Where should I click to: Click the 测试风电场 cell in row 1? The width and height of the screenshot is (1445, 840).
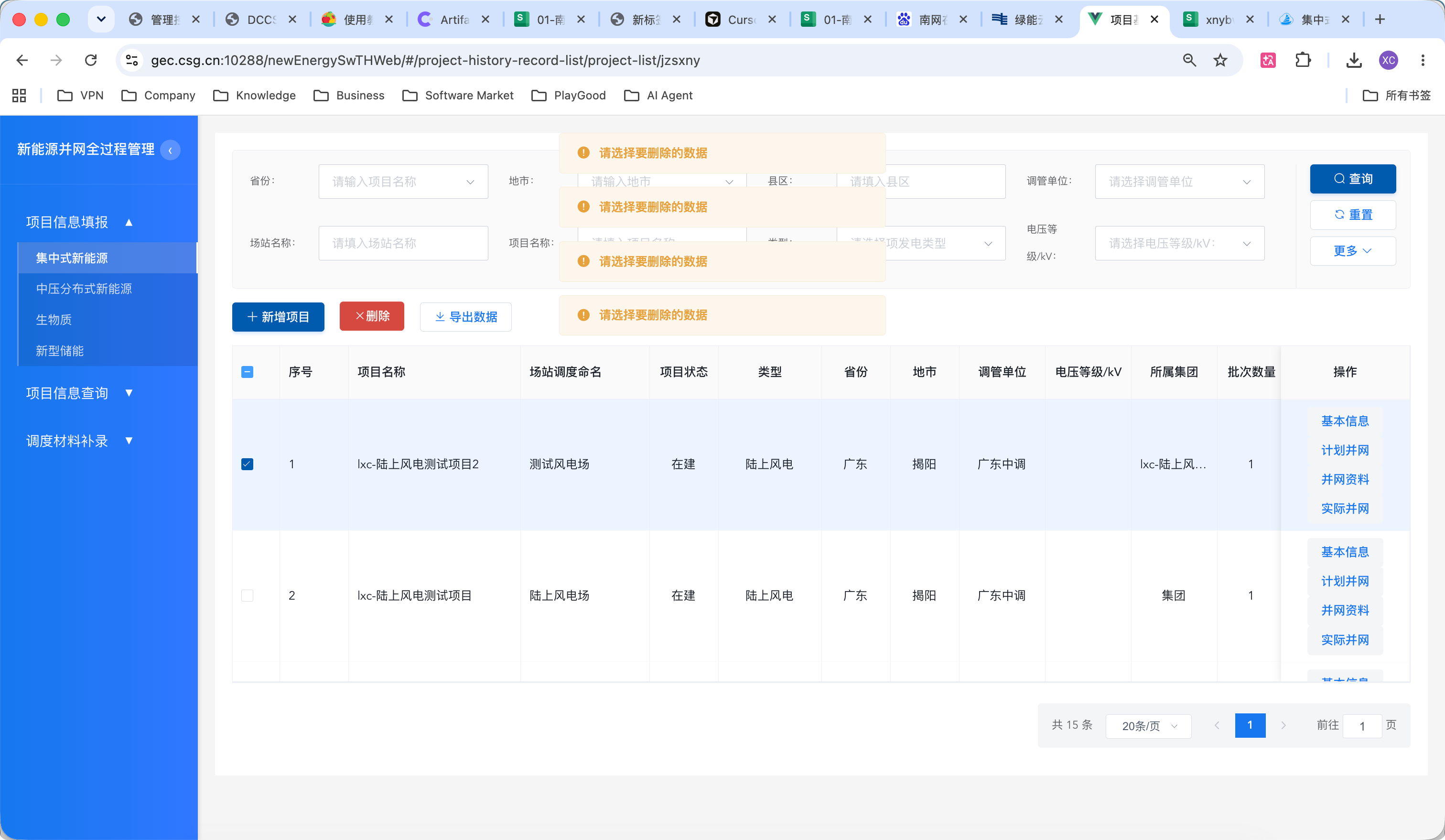pyautogui.click(x=584, y=464)
